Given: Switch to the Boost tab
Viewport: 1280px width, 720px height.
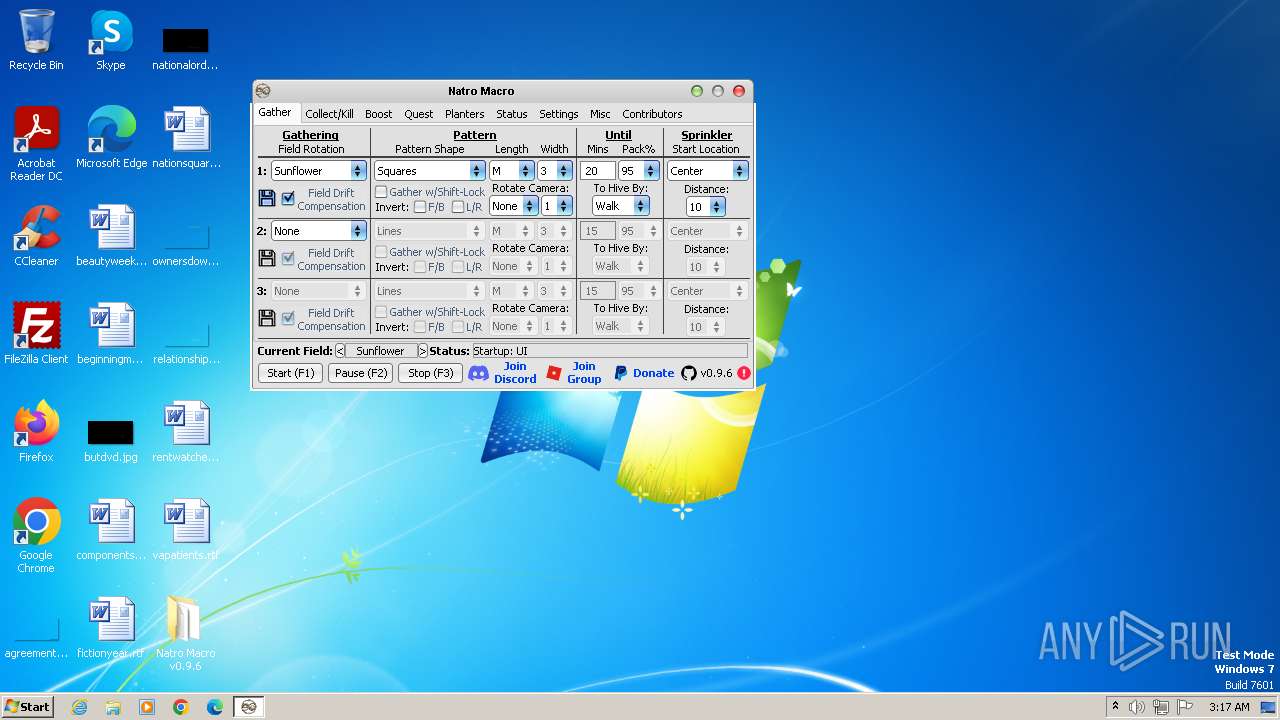Looking at the screenshot, I should point(378,114).
